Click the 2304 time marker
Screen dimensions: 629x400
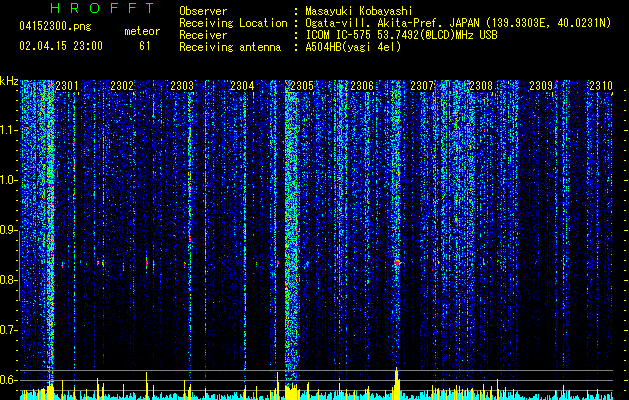(242, 86)
